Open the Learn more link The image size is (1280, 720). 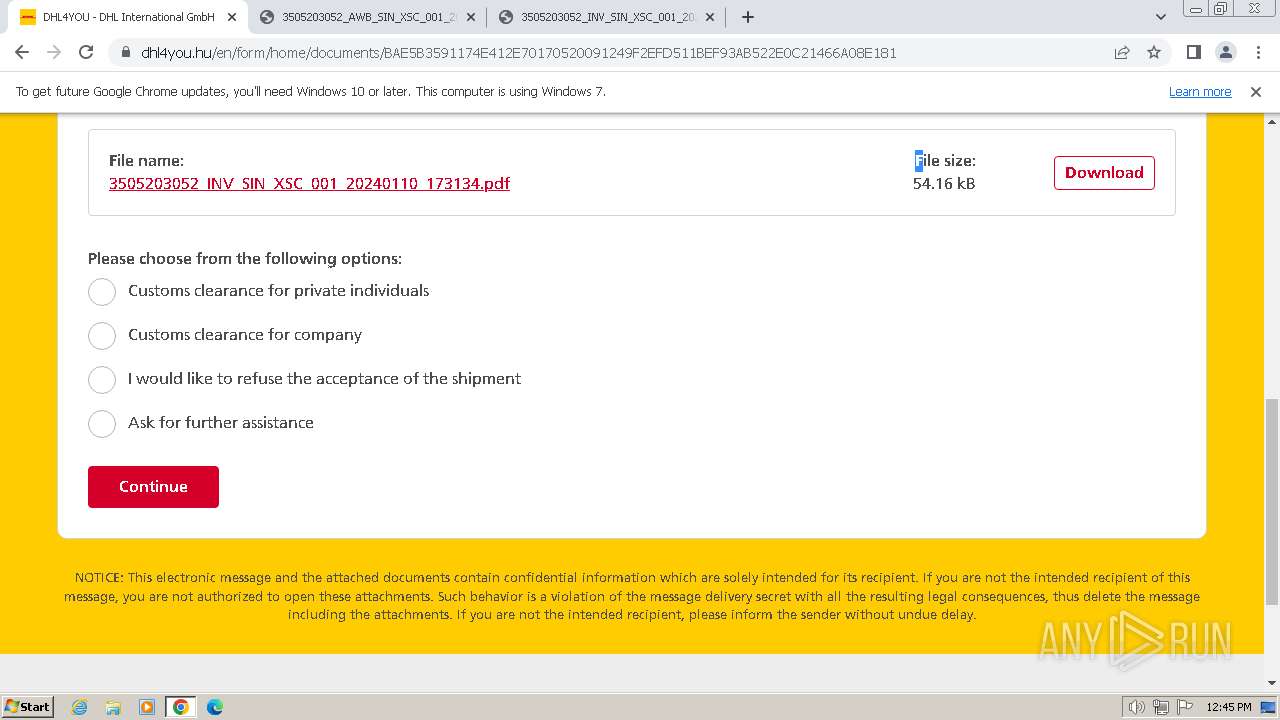point(1200,91)
